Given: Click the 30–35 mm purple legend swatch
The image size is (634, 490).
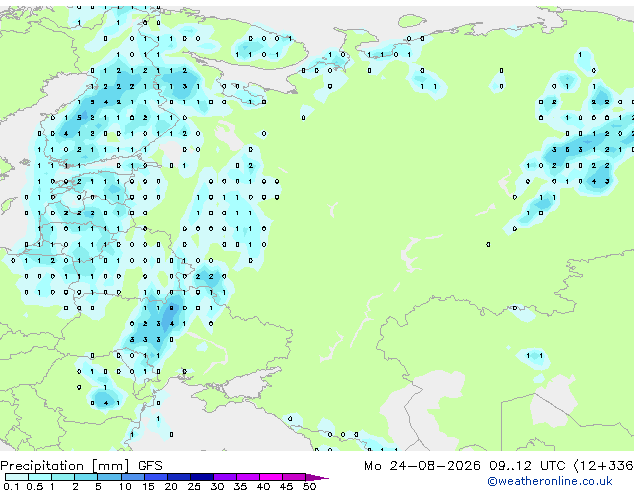Looking at the screenshot, I should (x=225, y=477).
